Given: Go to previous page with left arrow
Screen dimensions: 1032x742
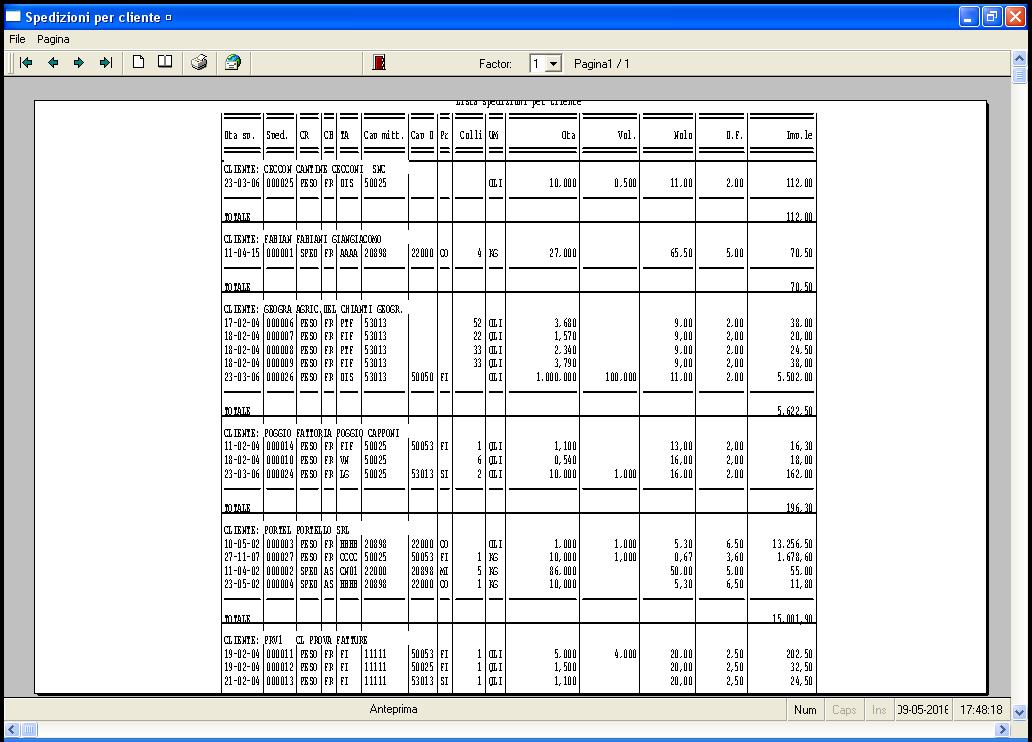Looking at the screenshot, I should coord(53,63).
